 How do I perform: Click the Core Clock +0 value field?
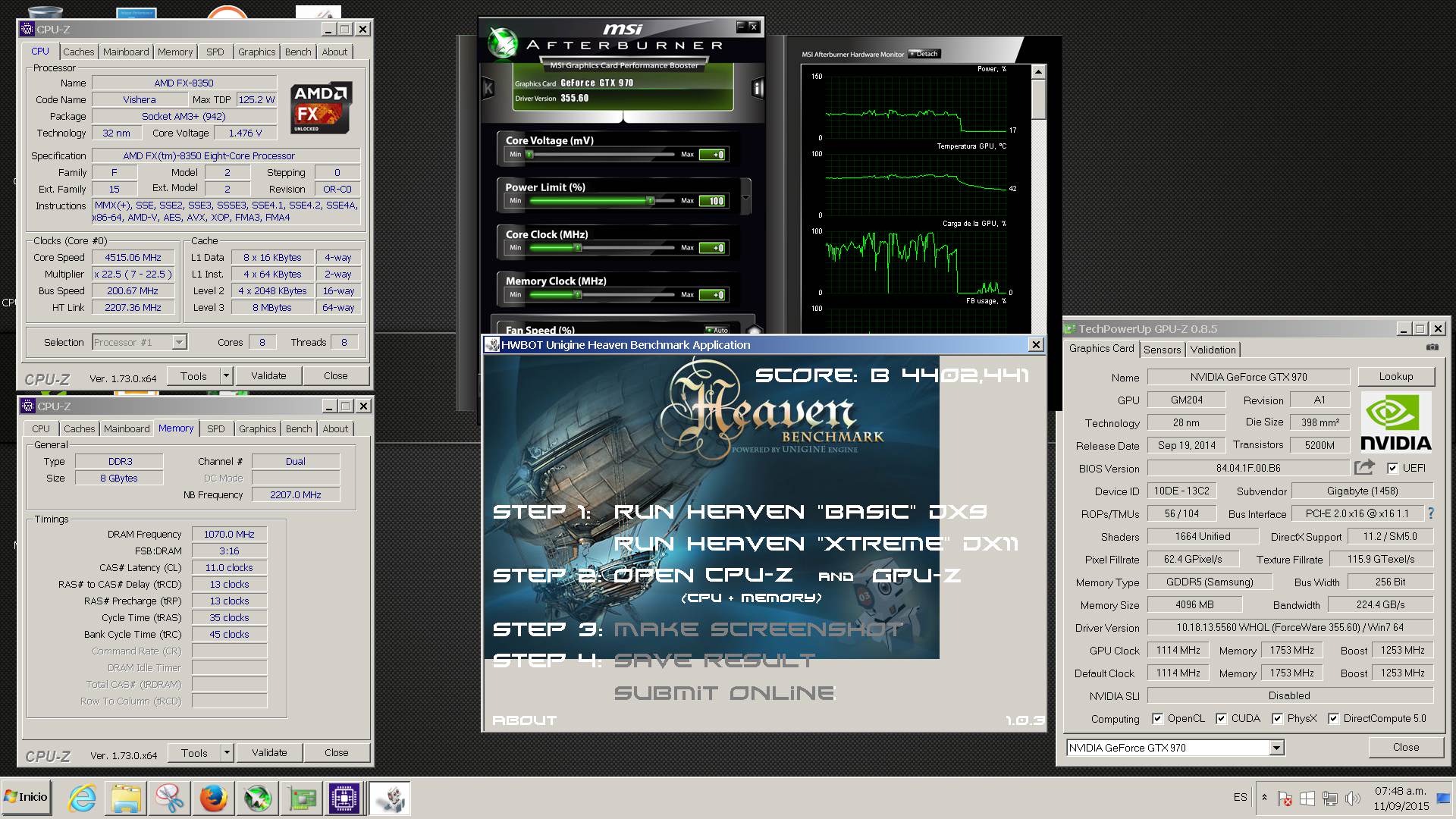[x=713, y=248]
